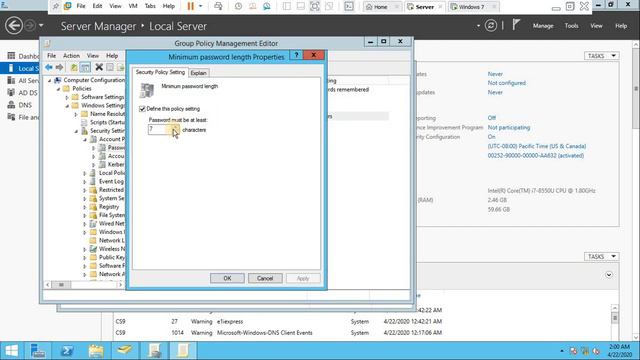Click the Dashboard icon in Server Manager sidebar
640x360 pixels.
point(11,56)
